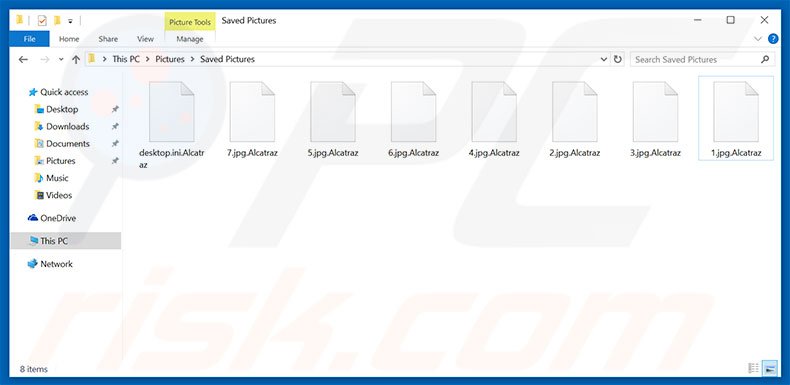This screenshot has width=790, height=385.
Task: Expand This PC breadcrumb chevron
Action: click(x=148, y=59)
